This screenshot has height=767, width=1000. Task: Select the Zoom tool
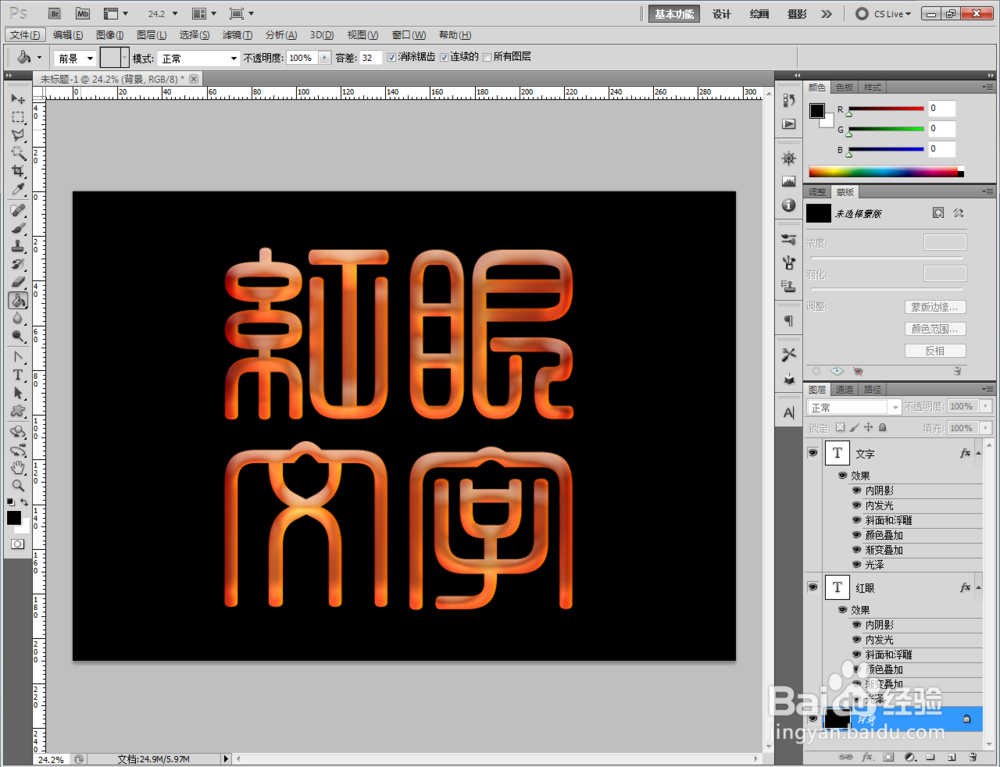[x=18, y=486]
